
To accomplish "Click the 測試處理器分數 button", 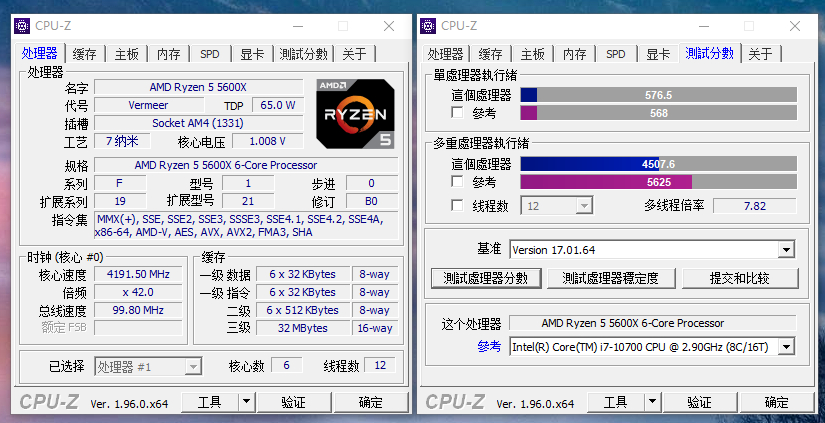I will tap(486, 278).
